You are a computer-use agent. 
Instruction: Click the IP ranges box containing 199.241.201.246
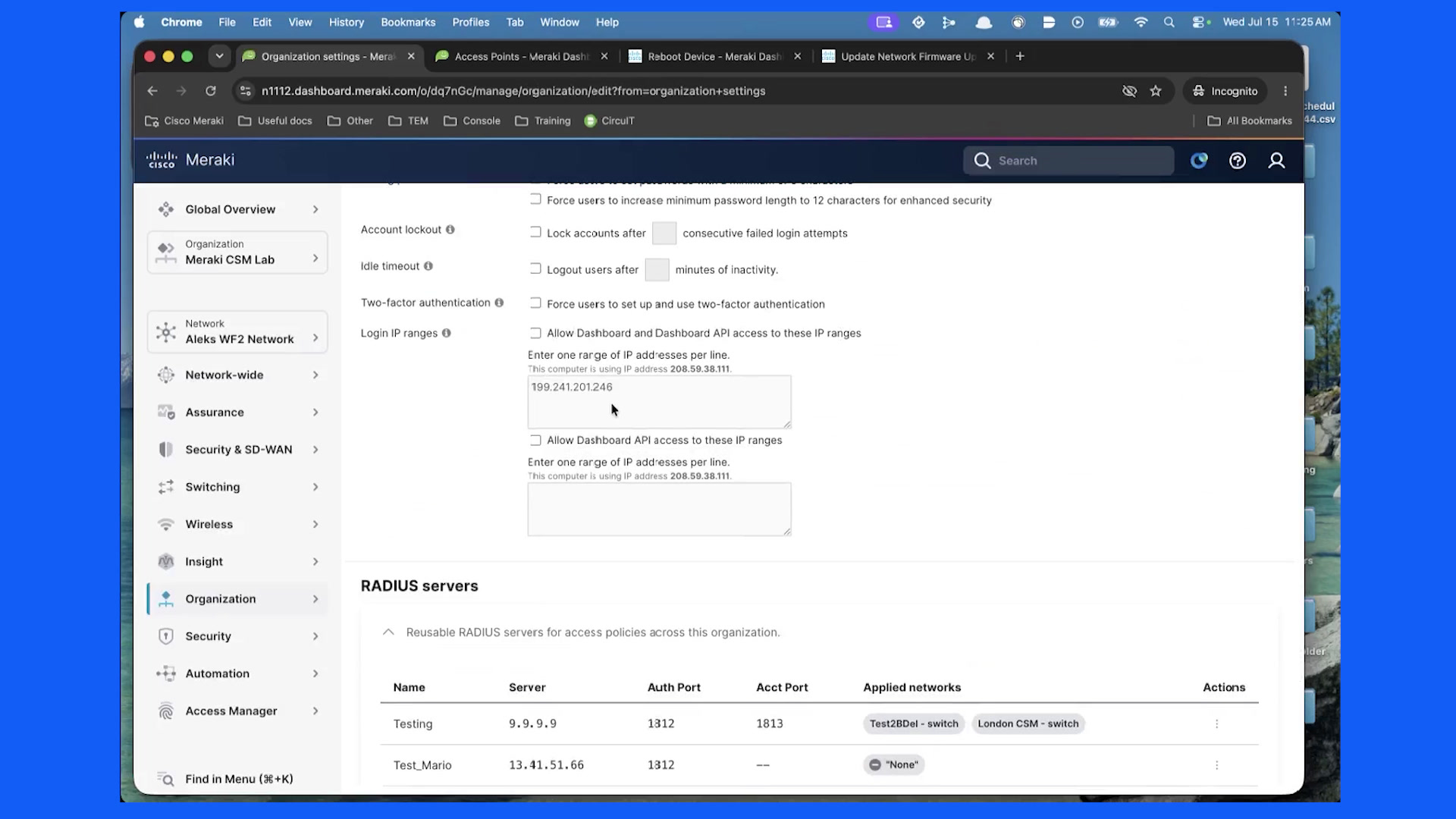tap(659, 402)
